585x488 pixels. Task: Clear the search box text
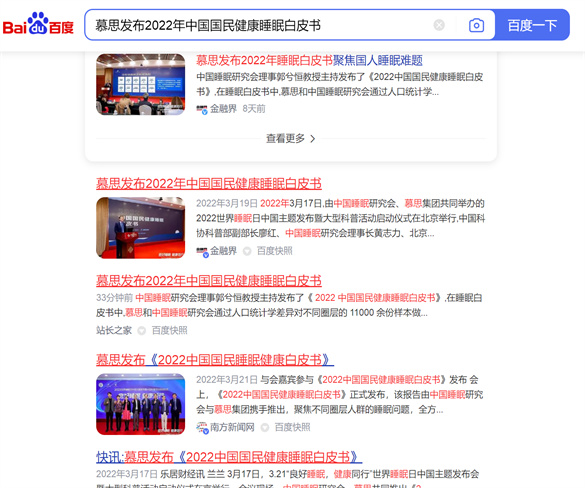point(439,25)
